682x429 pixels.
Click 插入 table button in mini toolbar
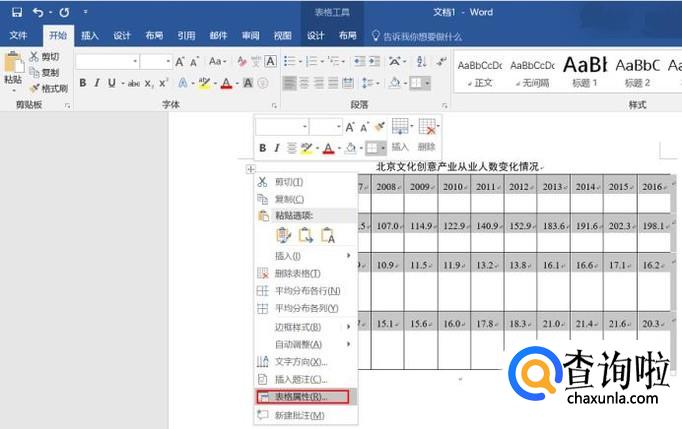pos(400,134)
